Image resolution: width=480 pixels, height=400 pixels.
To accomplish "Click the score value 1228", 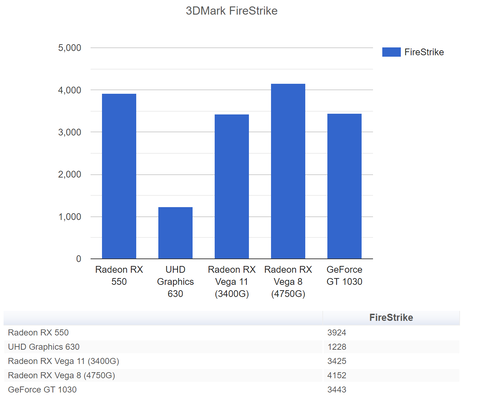I will [x=337, y=347].
